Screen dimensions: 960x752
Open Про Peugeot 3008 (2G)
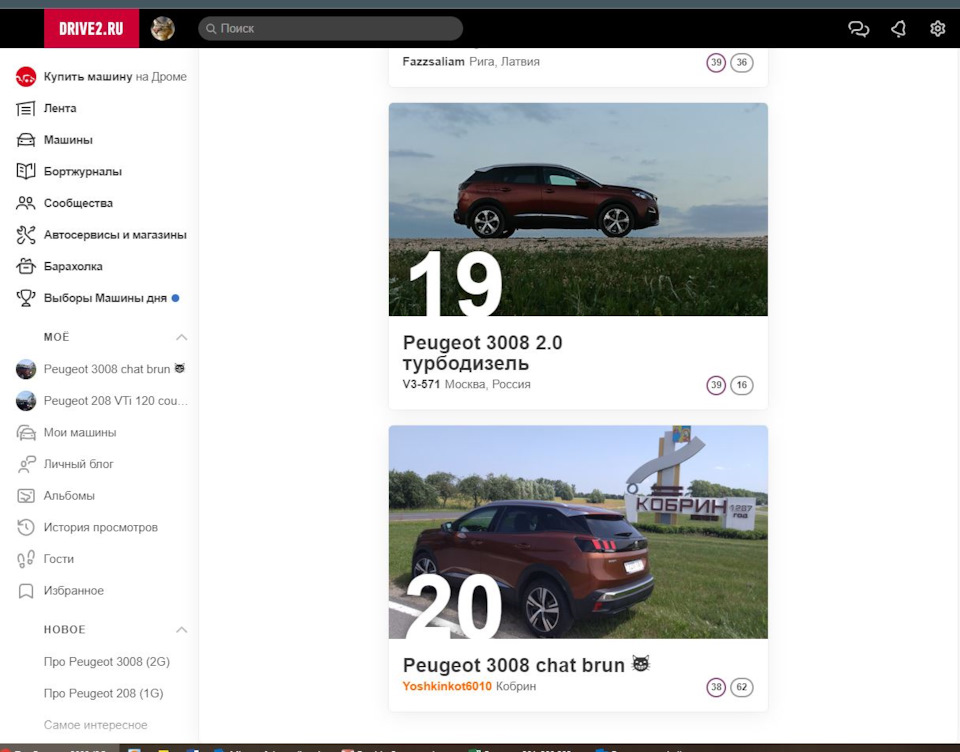(x=107, y=661)
